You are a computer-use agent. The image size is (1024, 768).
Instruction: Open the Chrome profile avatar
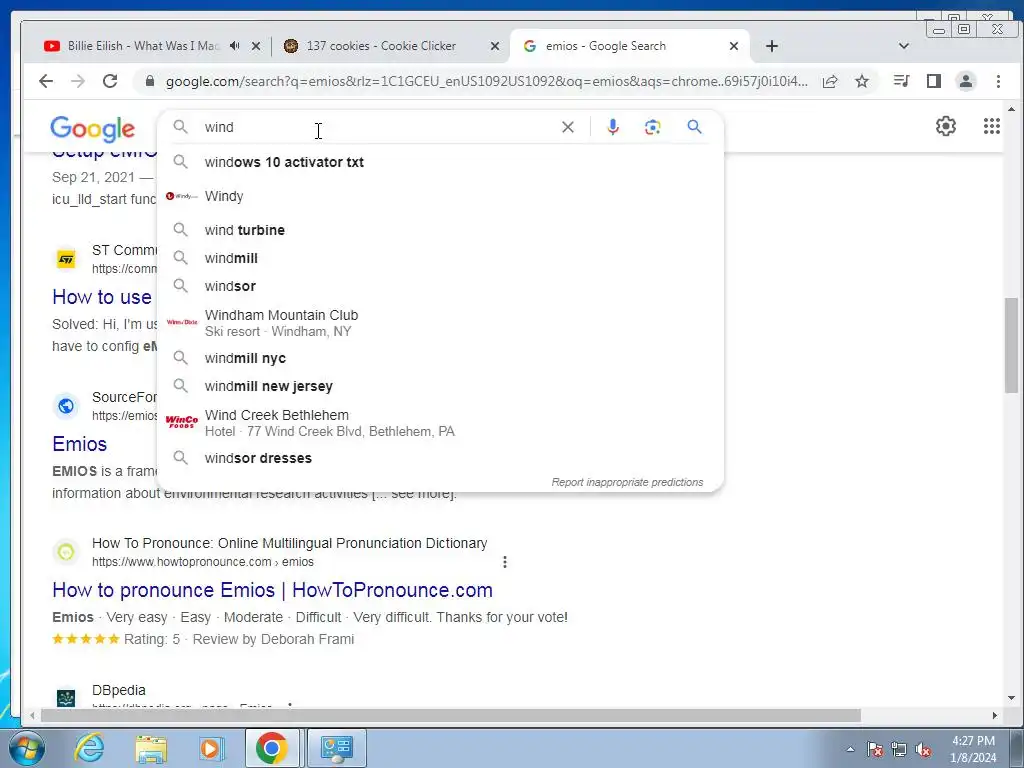(x=966, y=81)
